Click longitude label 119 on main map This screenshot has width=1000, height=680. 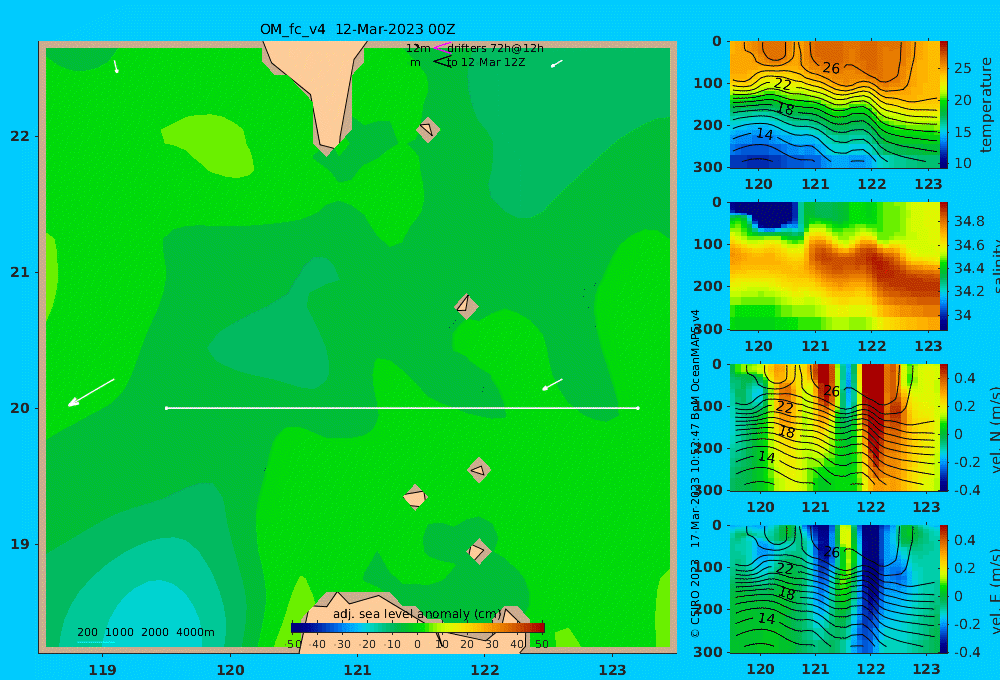102,670
